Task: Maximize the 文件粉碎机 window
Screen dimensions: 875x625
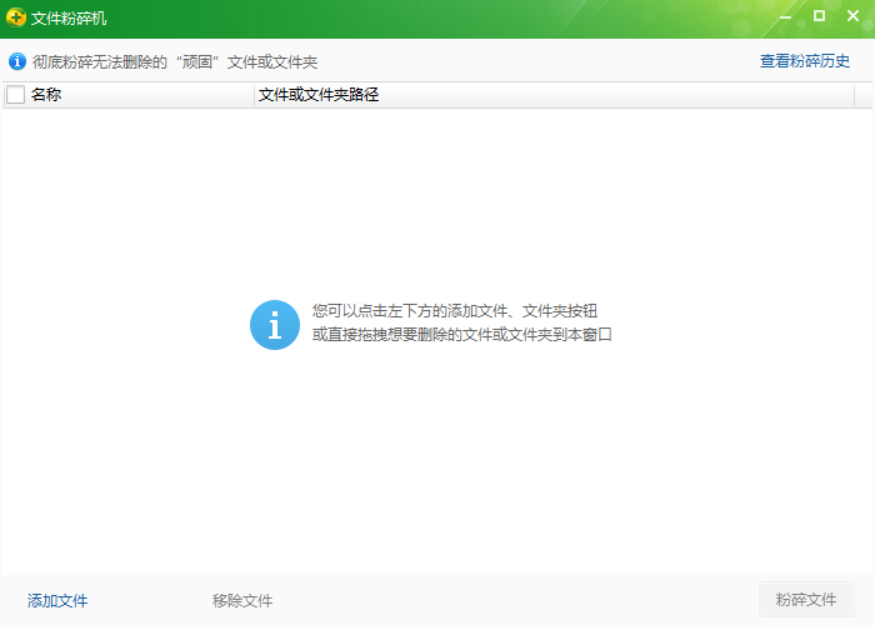Action: pyautogui.click(x=817, y=15)
